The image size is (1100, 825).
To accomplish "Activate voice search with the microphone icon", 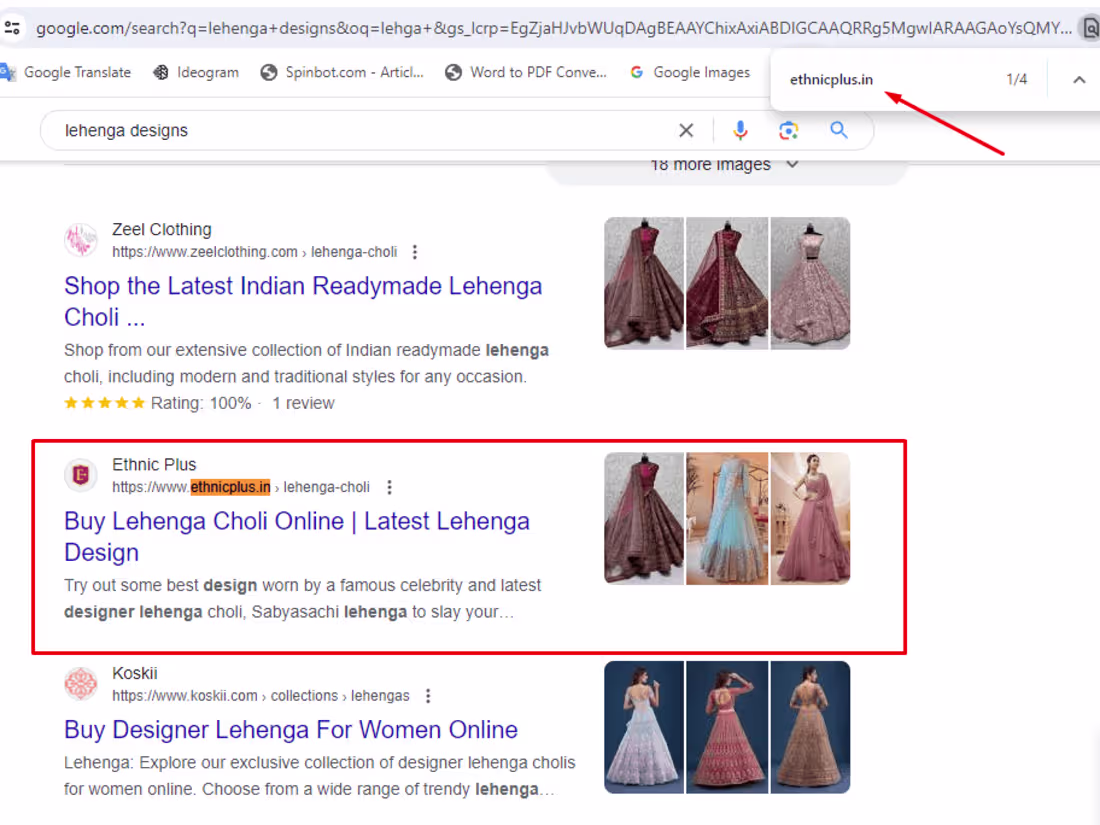I will [x=740, y=130].
